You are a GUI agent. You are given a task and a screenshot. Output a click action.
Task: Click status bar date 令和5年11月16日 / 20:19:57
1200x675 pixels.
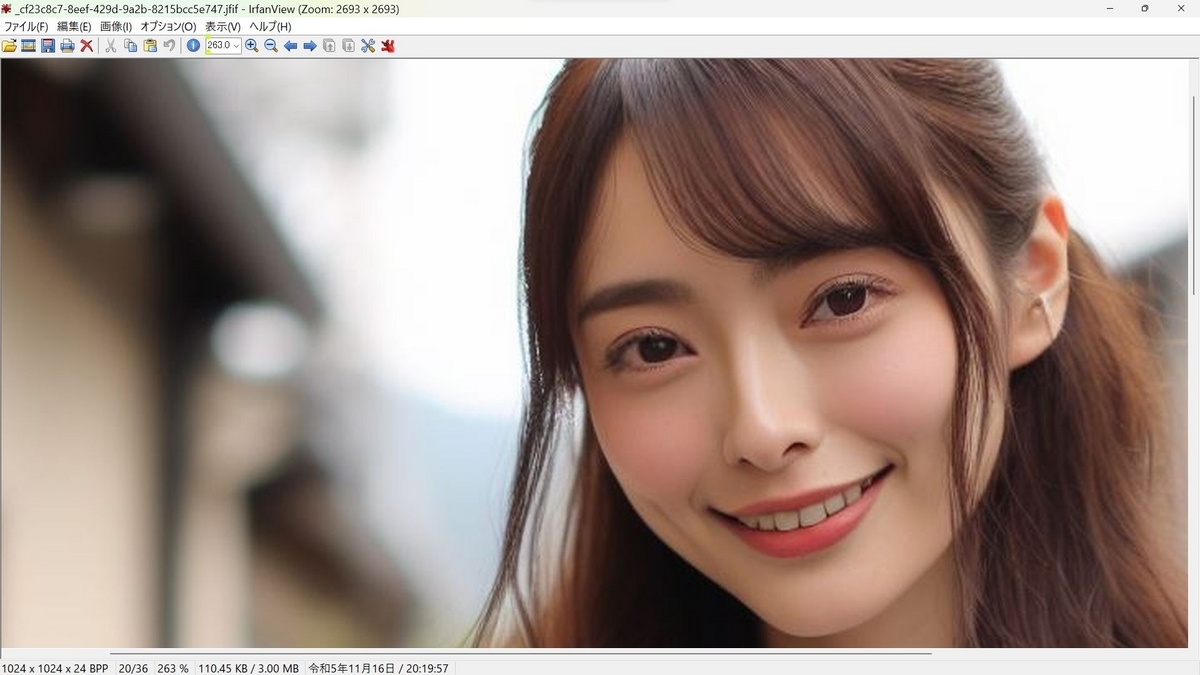pos(379,668)
